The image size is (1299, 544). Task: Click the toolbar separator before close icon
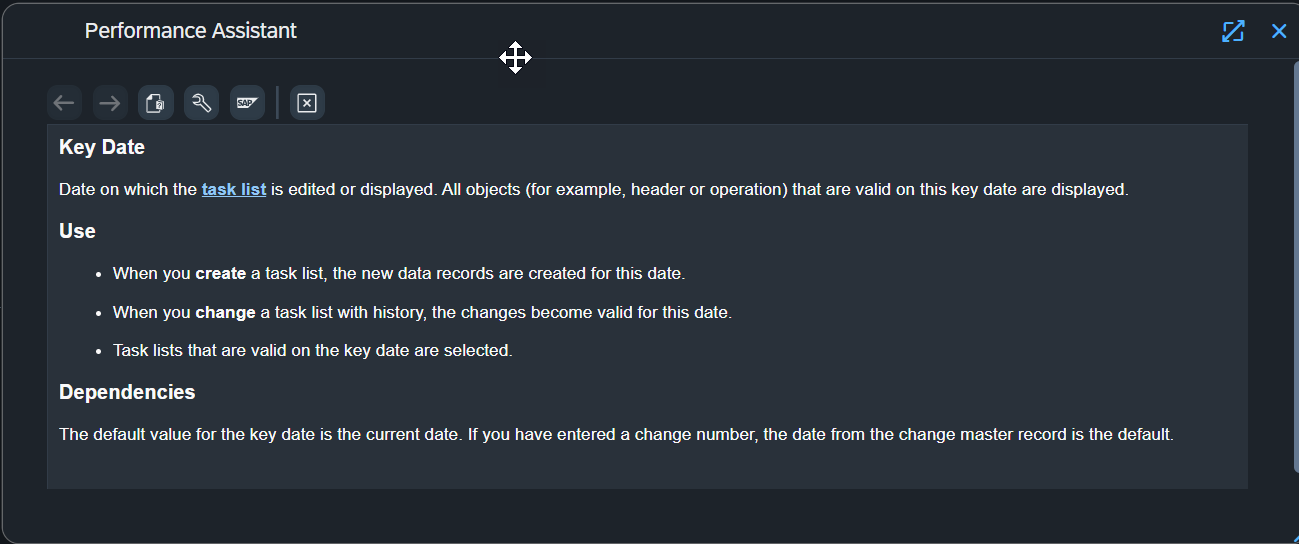point(278,103)
